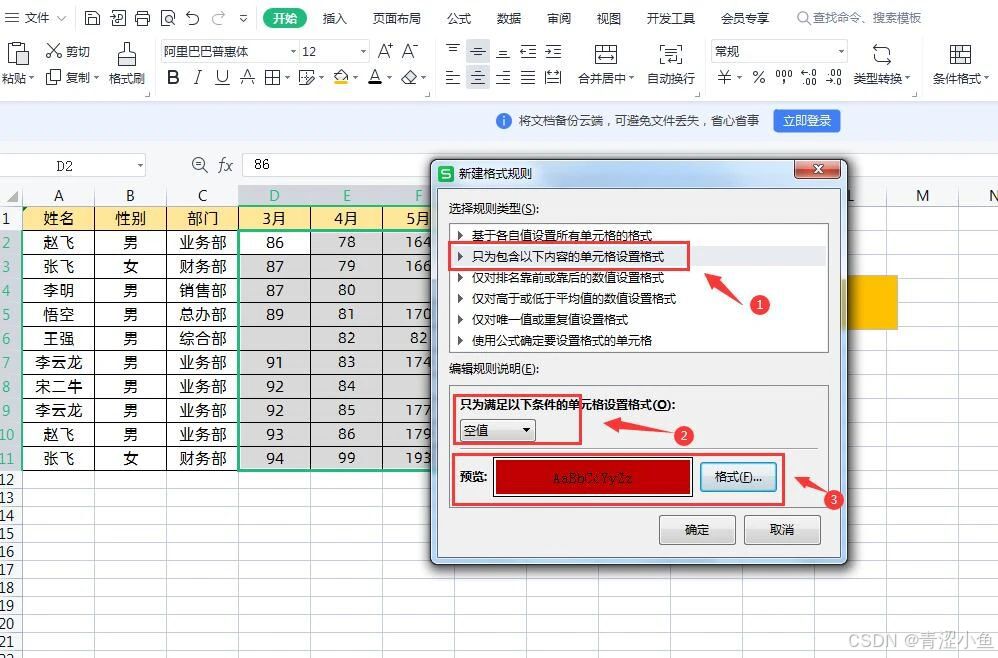Switch to the 数据 ribbon tab

(x=509, y=18)
